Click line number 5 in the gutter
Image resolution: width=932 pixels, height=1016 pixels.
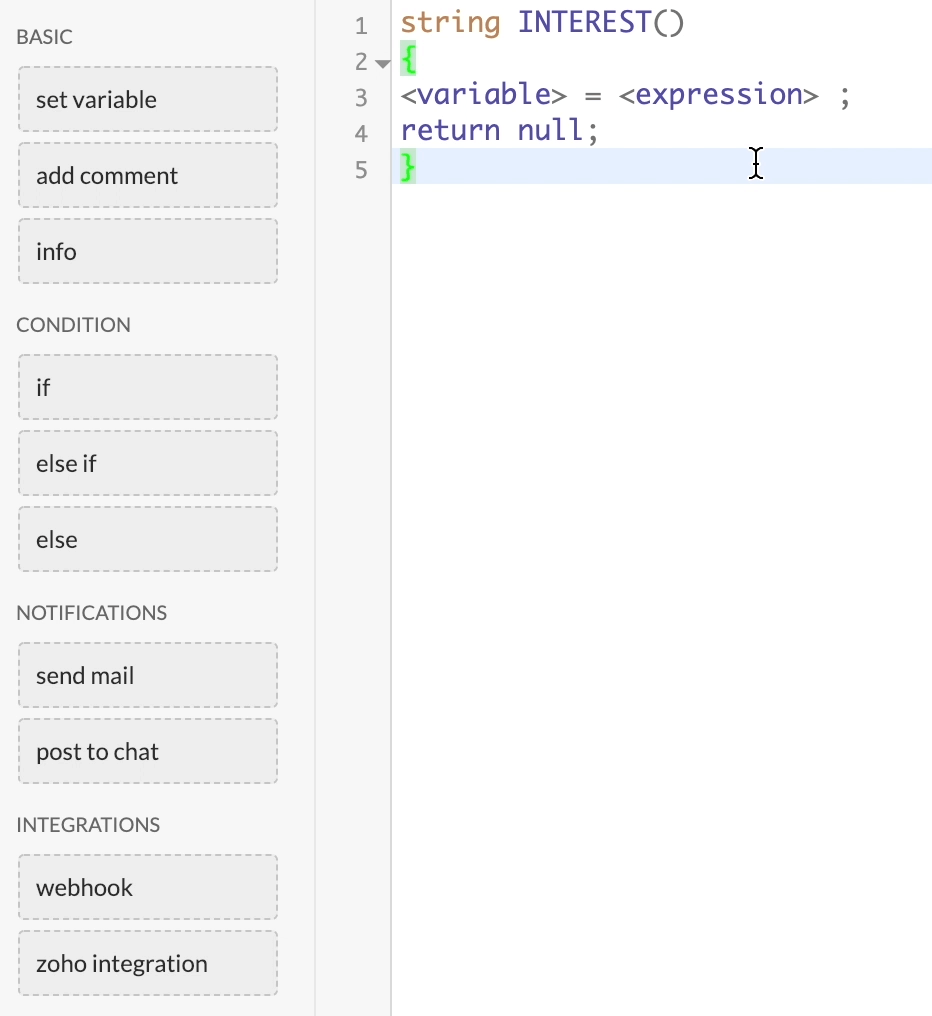(x=361, y=170)
